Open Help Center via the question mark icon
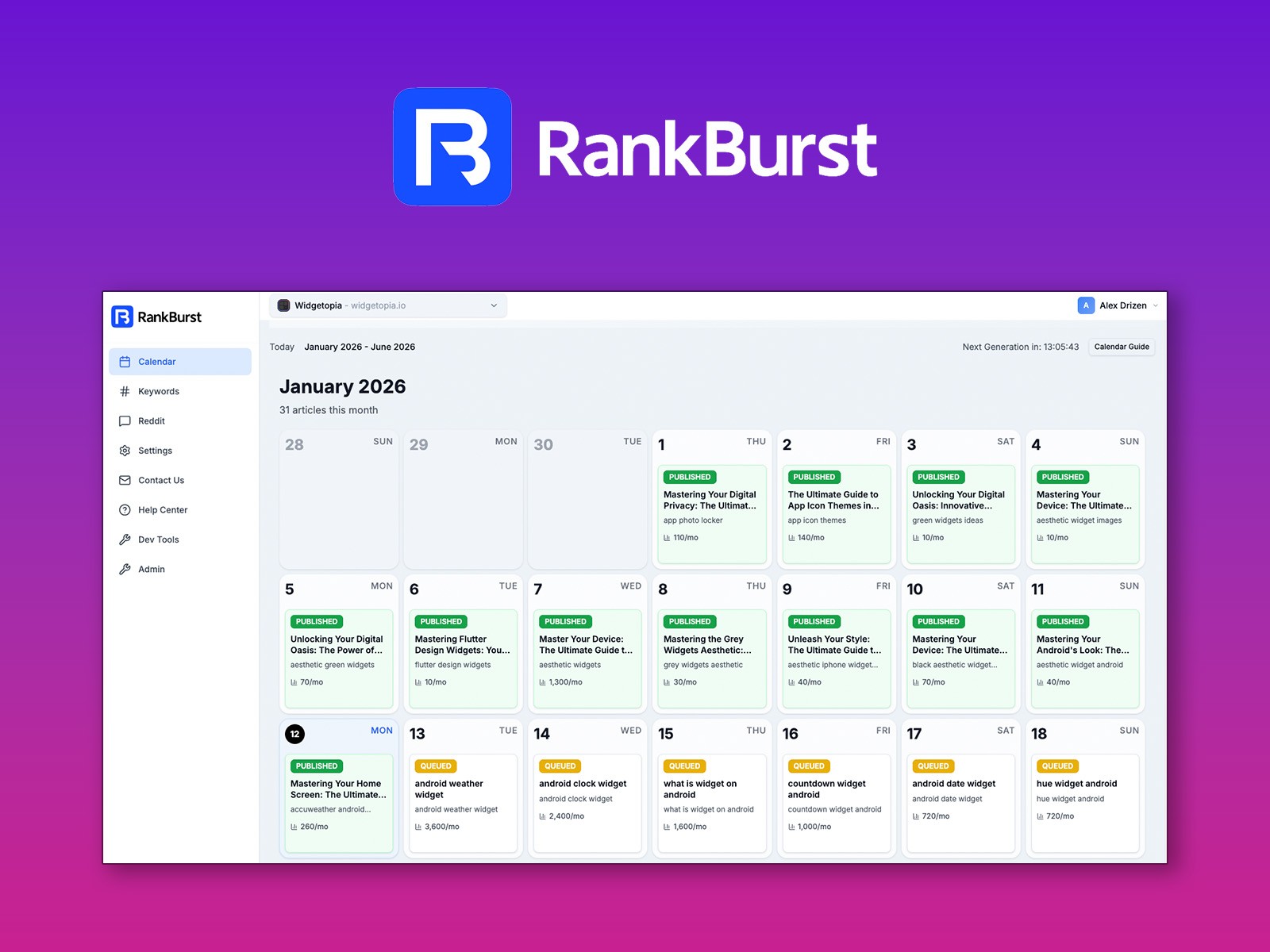This screenshot has height=952, width=1270. click(125, 509)
